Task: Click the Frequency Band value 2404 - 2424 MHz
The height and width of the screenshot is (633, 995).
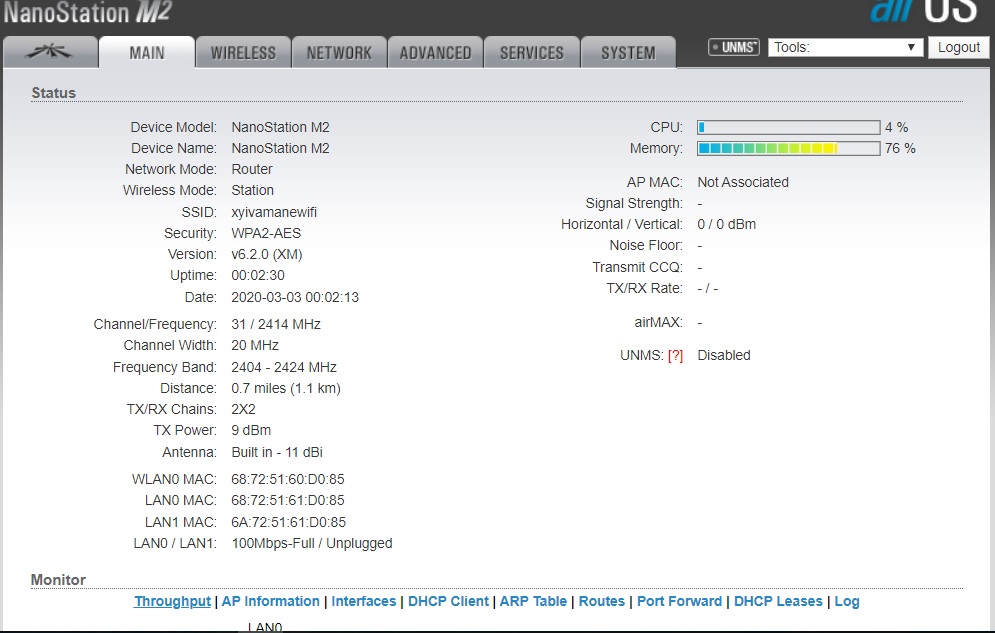Action: pos(284,367)
